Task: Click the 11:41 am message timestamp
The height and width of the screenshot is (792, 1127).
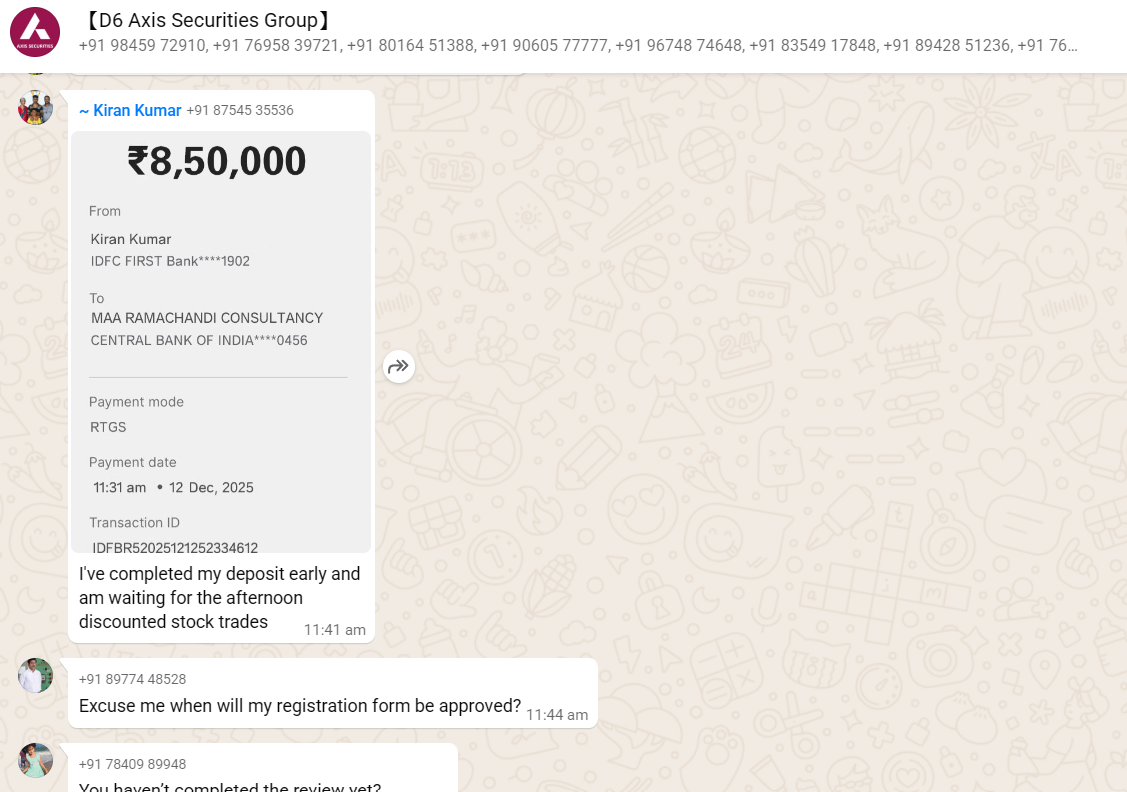Action: click(x=335, y=630)
